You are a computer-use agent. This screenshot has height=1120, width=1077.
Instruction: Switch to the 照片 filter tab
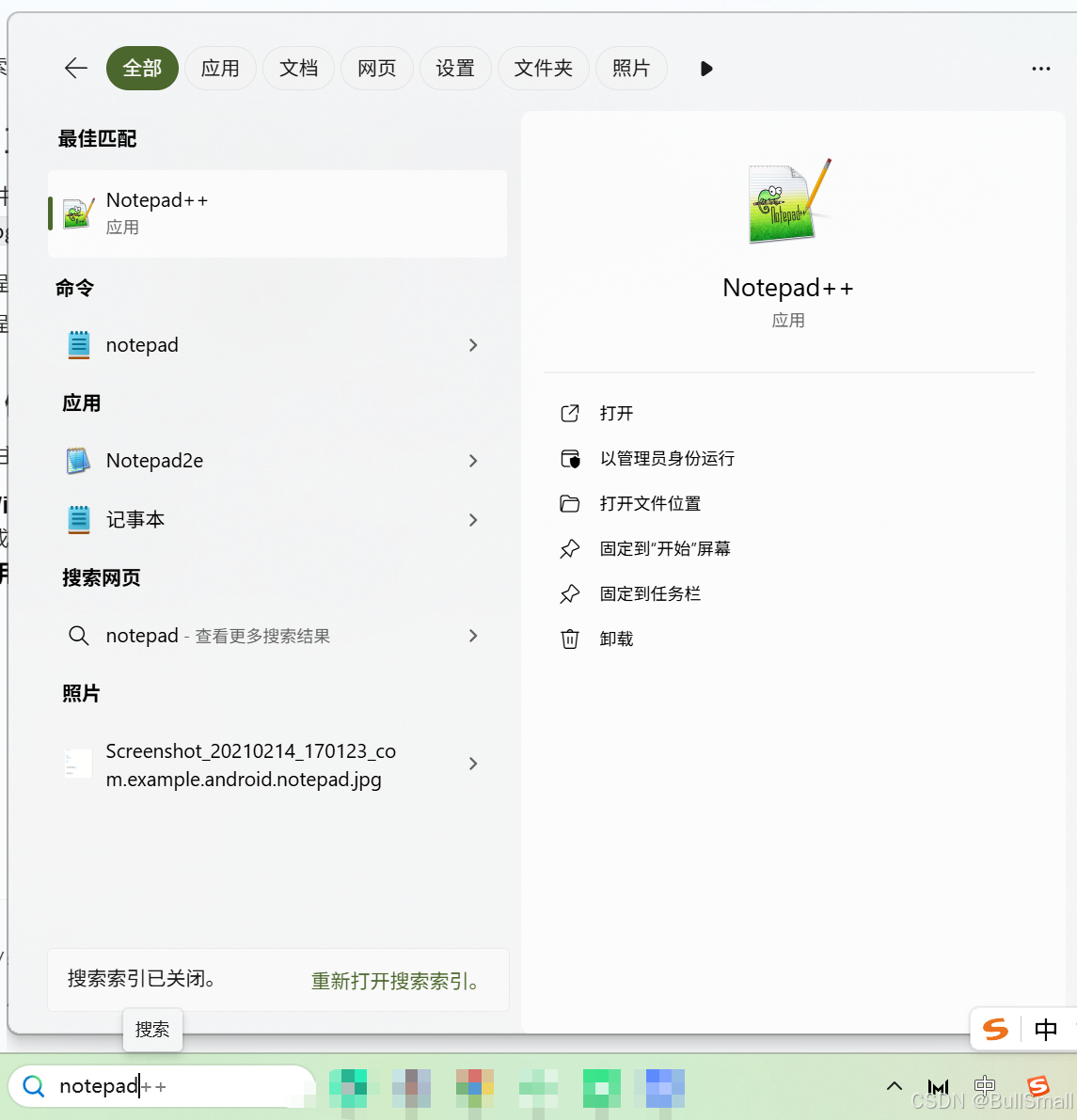[631, 69]
